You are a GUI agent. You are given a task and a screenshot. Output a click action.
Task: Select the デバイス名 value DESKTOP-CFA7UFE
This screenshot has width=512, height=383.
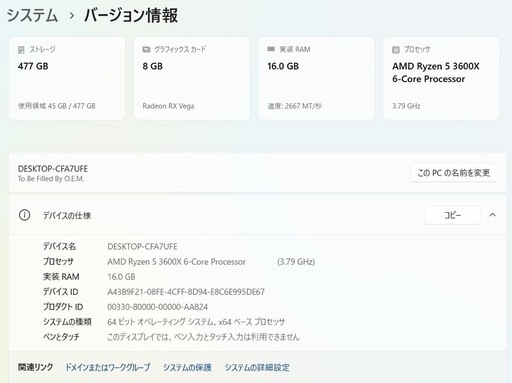142,247
